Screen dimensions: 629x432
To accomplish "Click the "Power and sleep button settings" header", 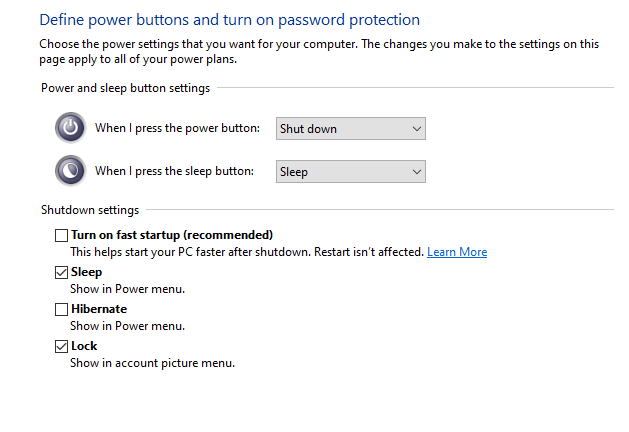I will (x=125, y=88).
